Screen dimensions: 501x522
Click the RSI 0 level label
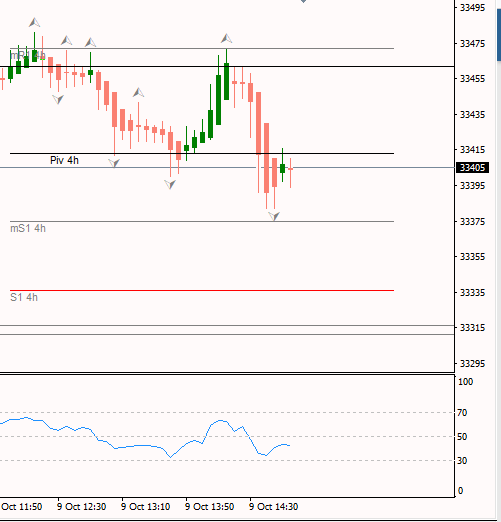coord(460,491)
